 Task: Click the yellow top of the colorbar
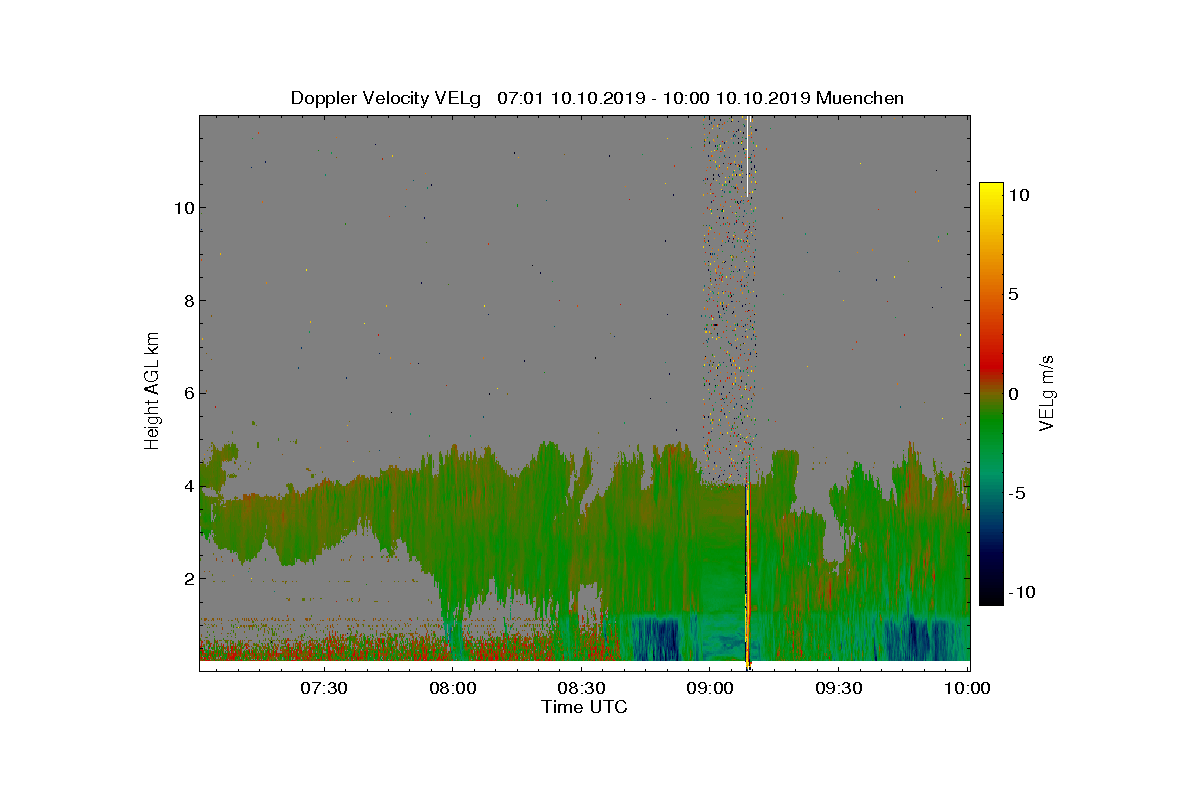pos(990,190)
